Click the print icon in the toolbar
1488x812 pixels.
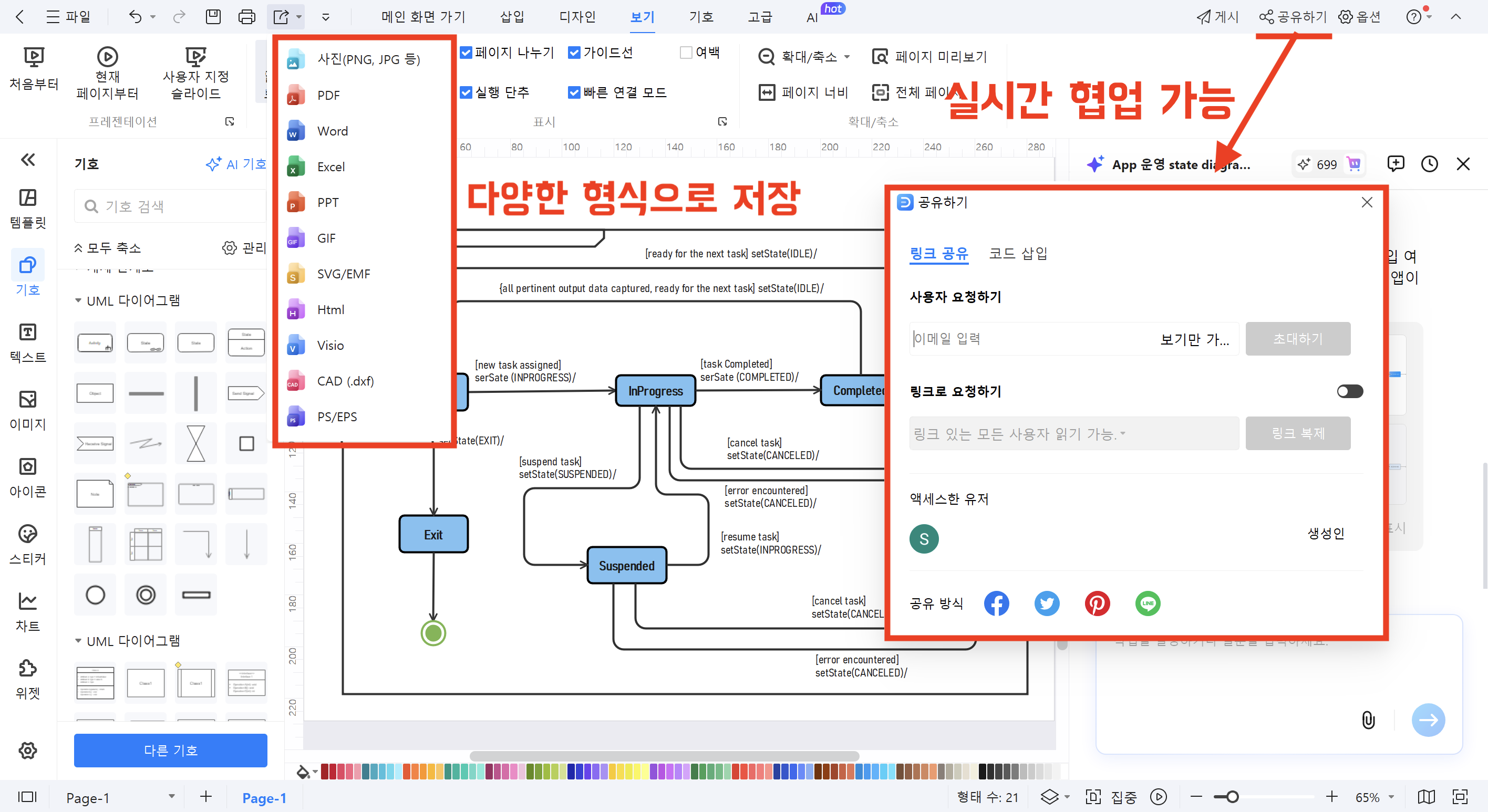pyautogui.click(x=246, y=16)
